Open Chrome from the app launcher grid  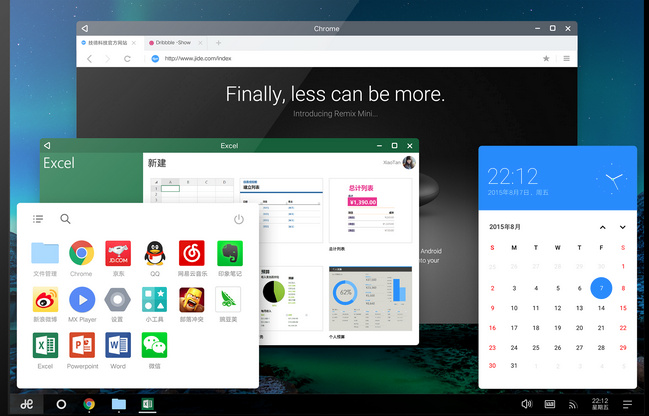pyautogui.click(x=81, y=253)
